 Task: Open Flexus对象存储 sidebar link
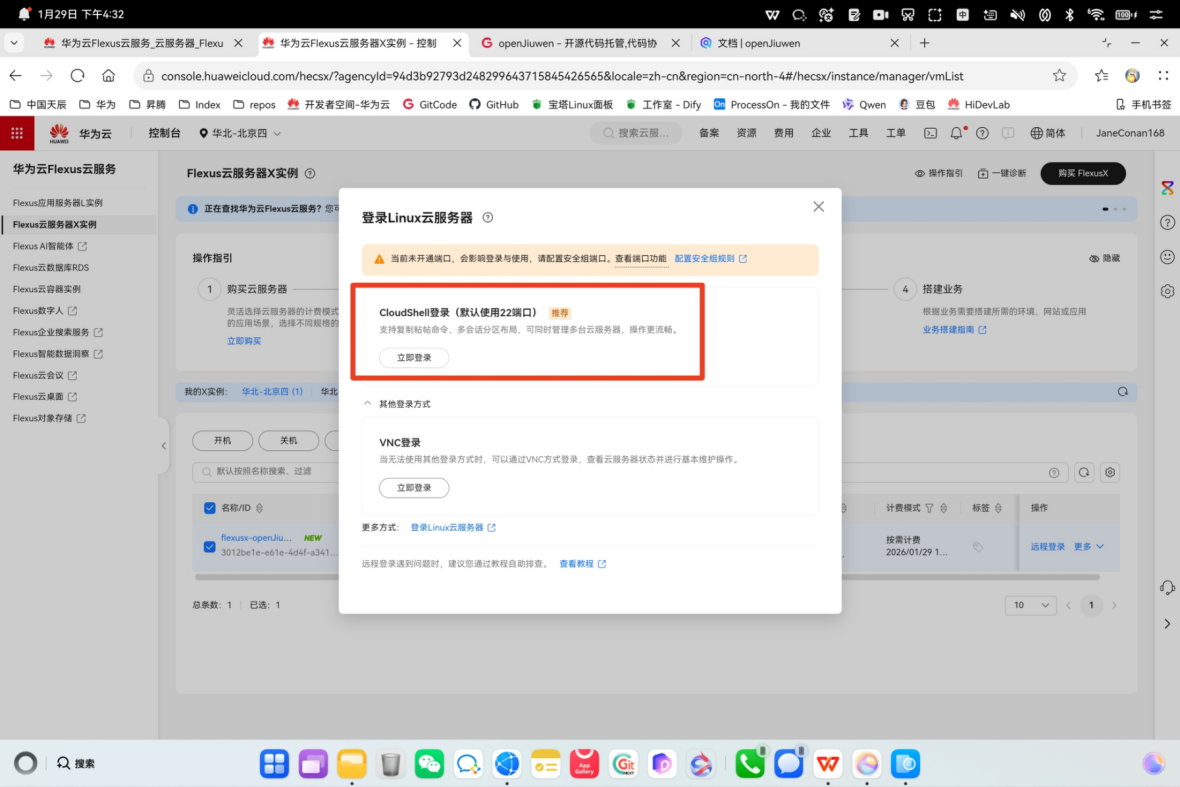[49, 418]
